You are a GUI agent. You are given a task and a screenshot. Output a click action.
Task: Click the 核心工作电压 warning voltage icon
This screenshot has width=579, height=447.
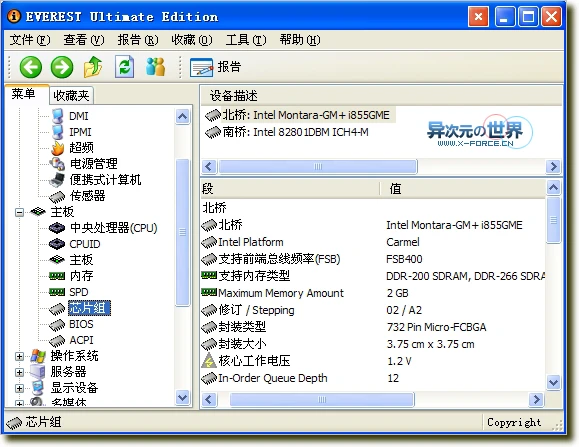click(x=209, y=361)
